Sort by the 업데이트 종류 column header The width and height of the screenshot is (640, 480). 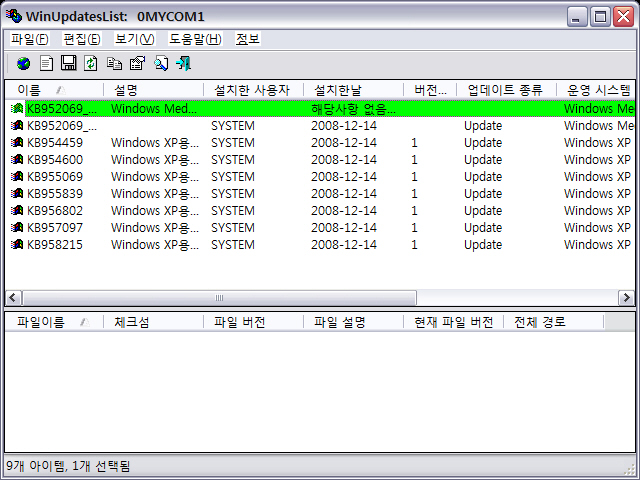pyautogui.click(x=506, y=89)
